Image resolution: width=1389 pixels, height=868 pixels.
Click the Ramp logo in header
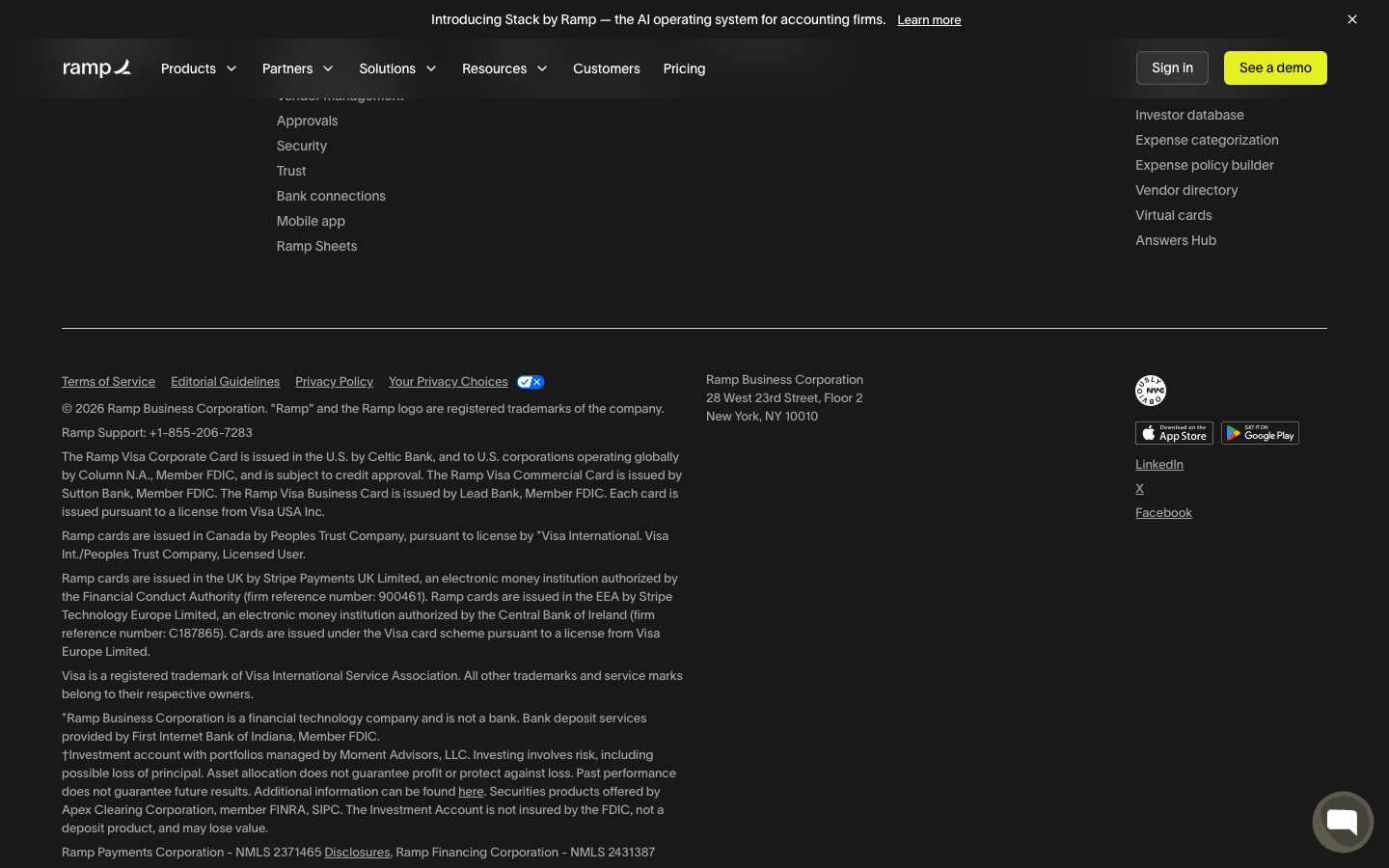[x=96, y=68]
